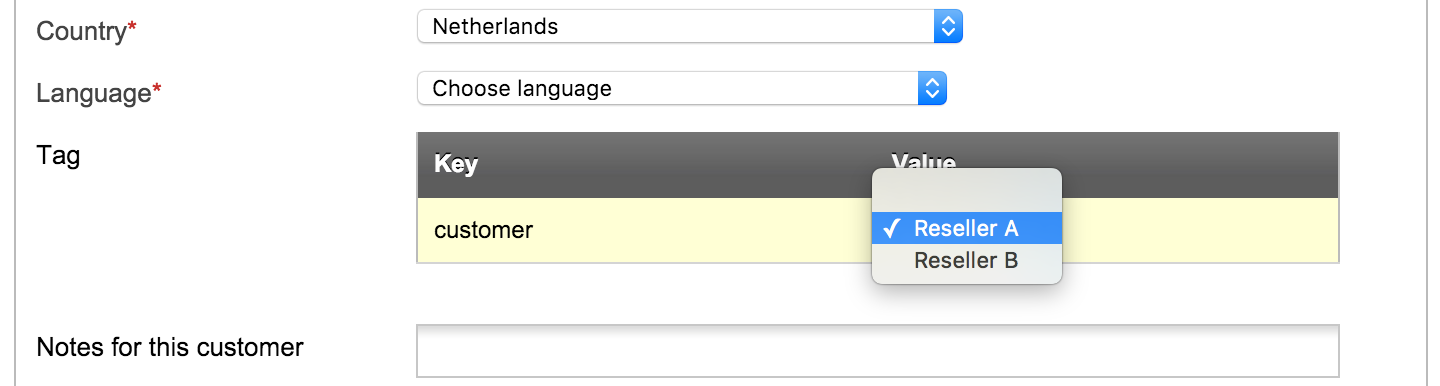Screen dimensions: 1440x386
Task: Open the Country dropdown showing Netherlands
Action: [x=689, y=27]
